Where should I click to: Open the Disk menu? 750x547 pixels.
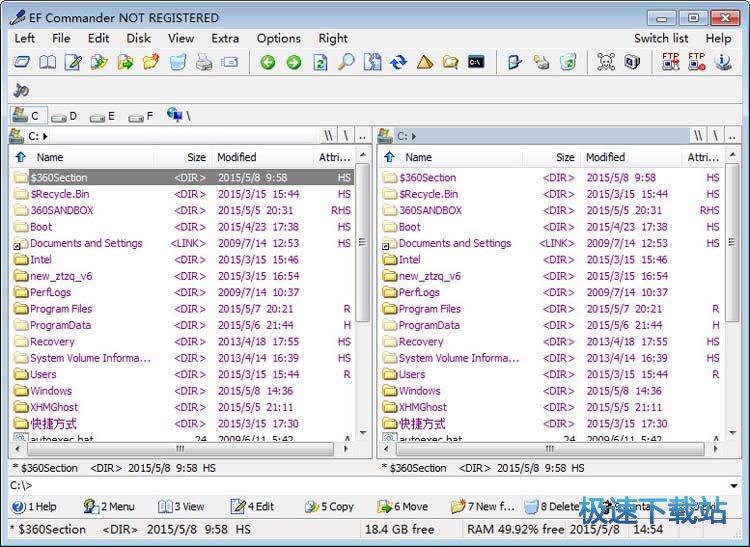coord(138,38)
